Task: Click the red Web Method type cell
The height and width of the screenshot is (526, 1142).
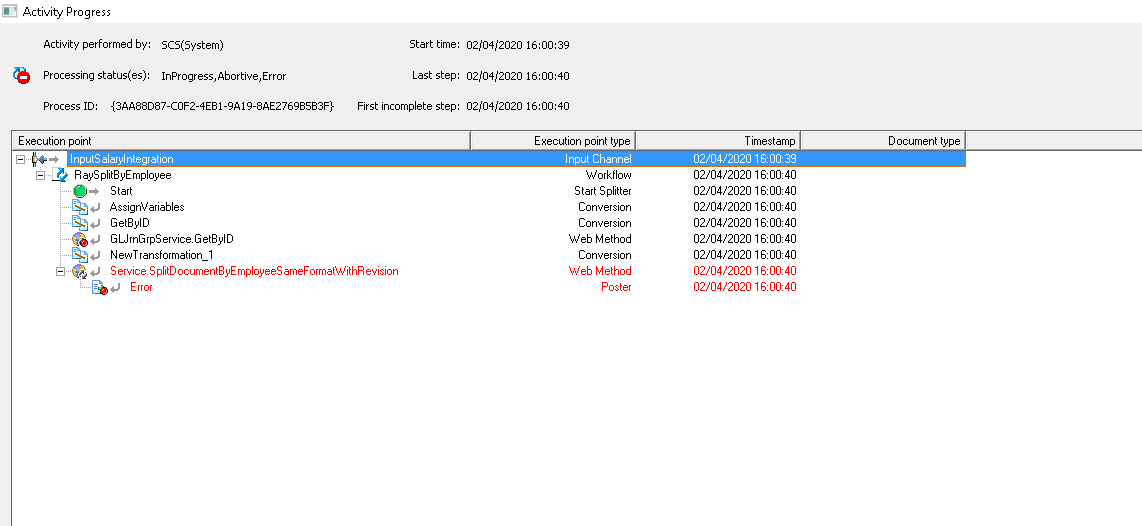Action: [x=600, y=271]
